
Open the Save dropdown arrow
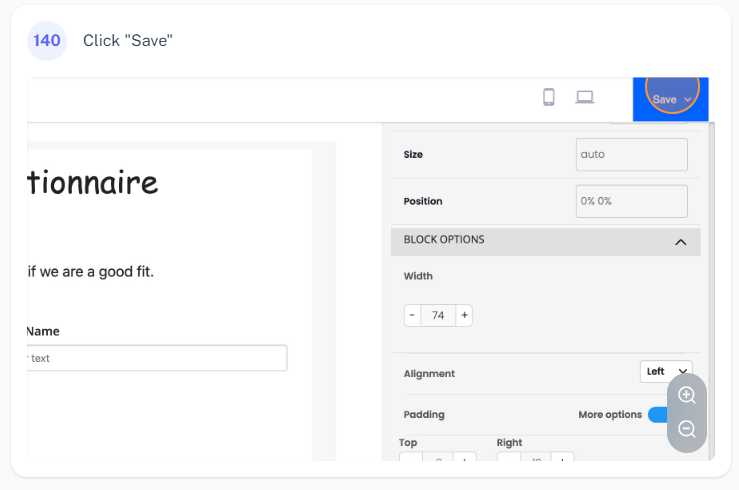[x=688, y=100]
